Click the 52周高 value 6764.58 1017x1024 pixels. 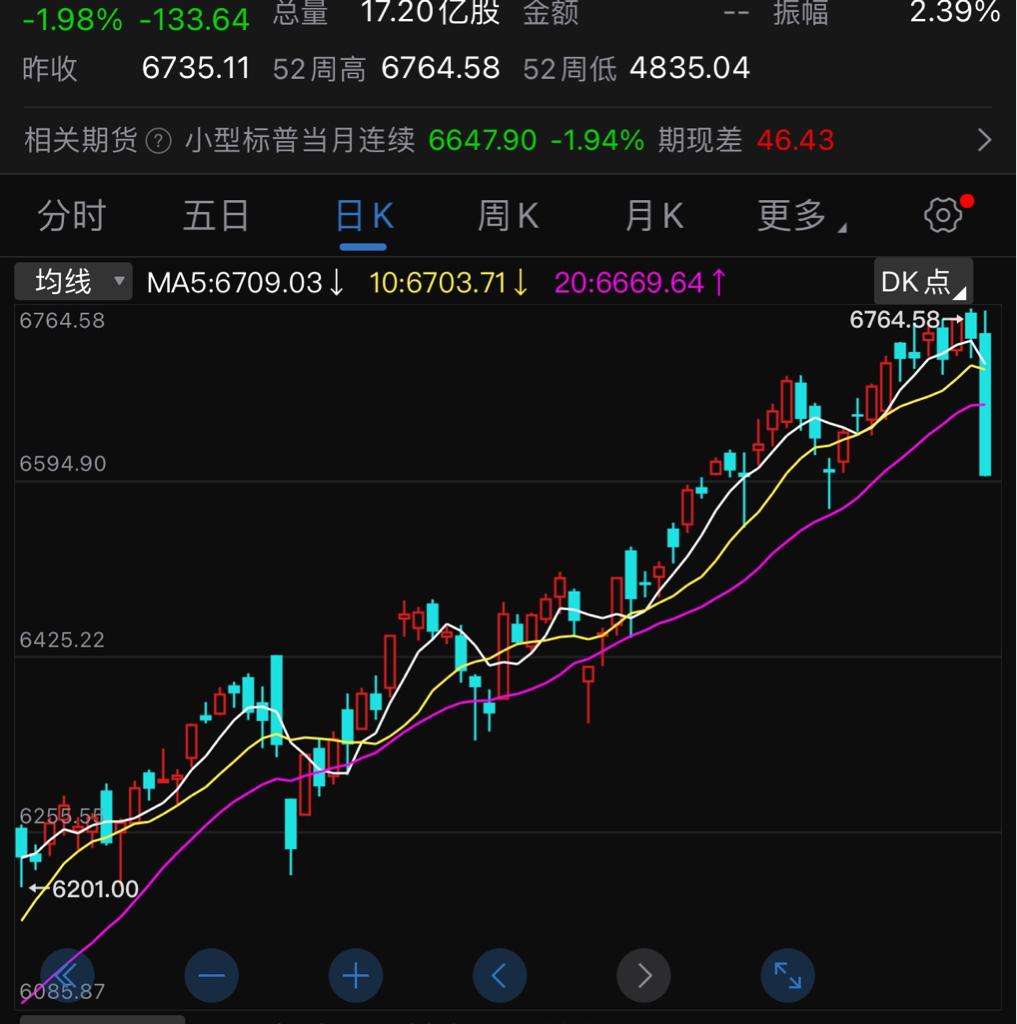click(x=440, y=68)
